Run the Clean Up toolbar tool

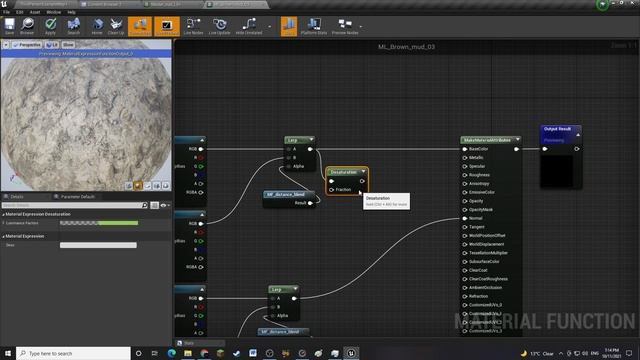coord(116,26)
